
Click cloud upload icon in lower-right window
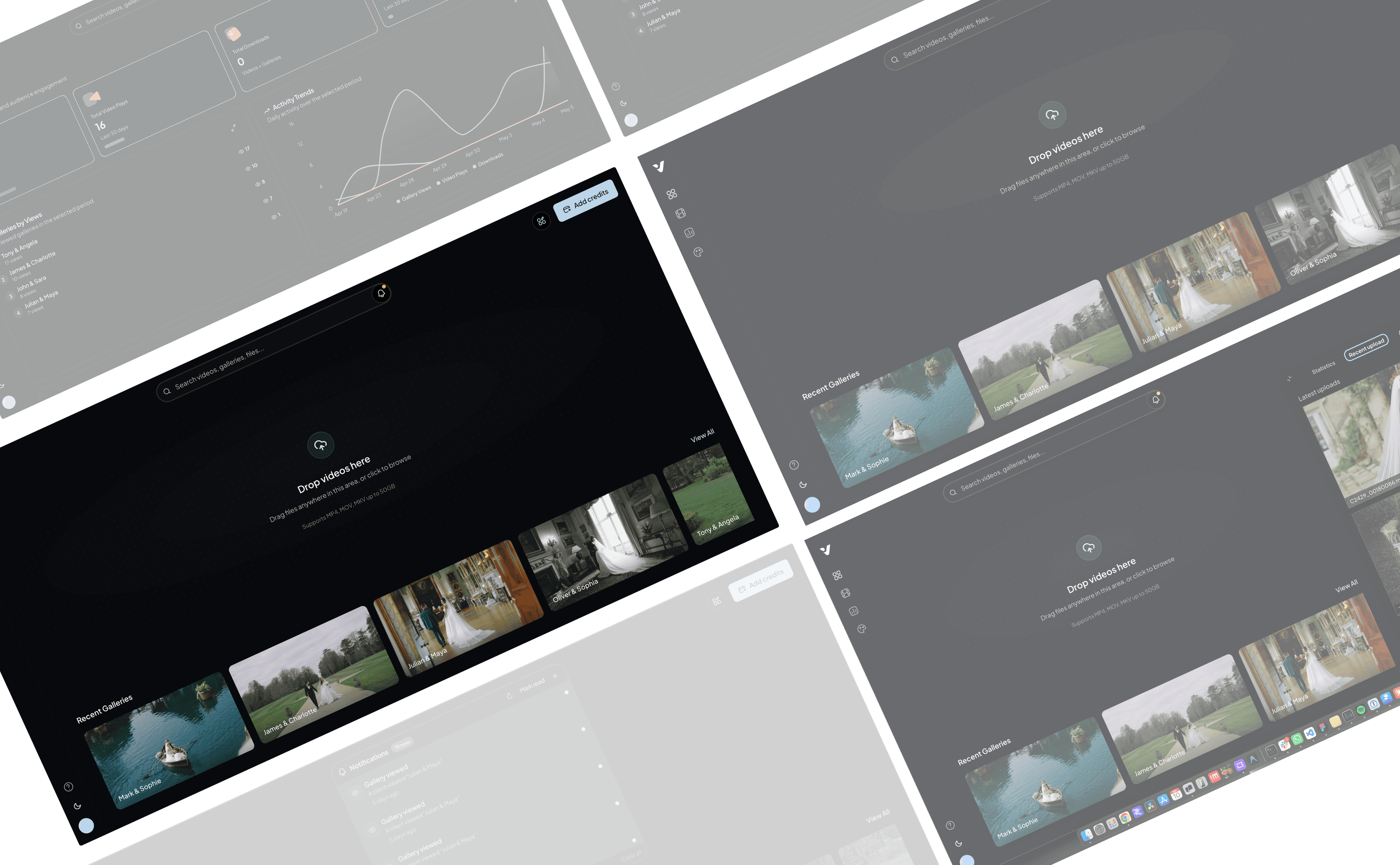pyautogui.click(x=1088, y=547)
